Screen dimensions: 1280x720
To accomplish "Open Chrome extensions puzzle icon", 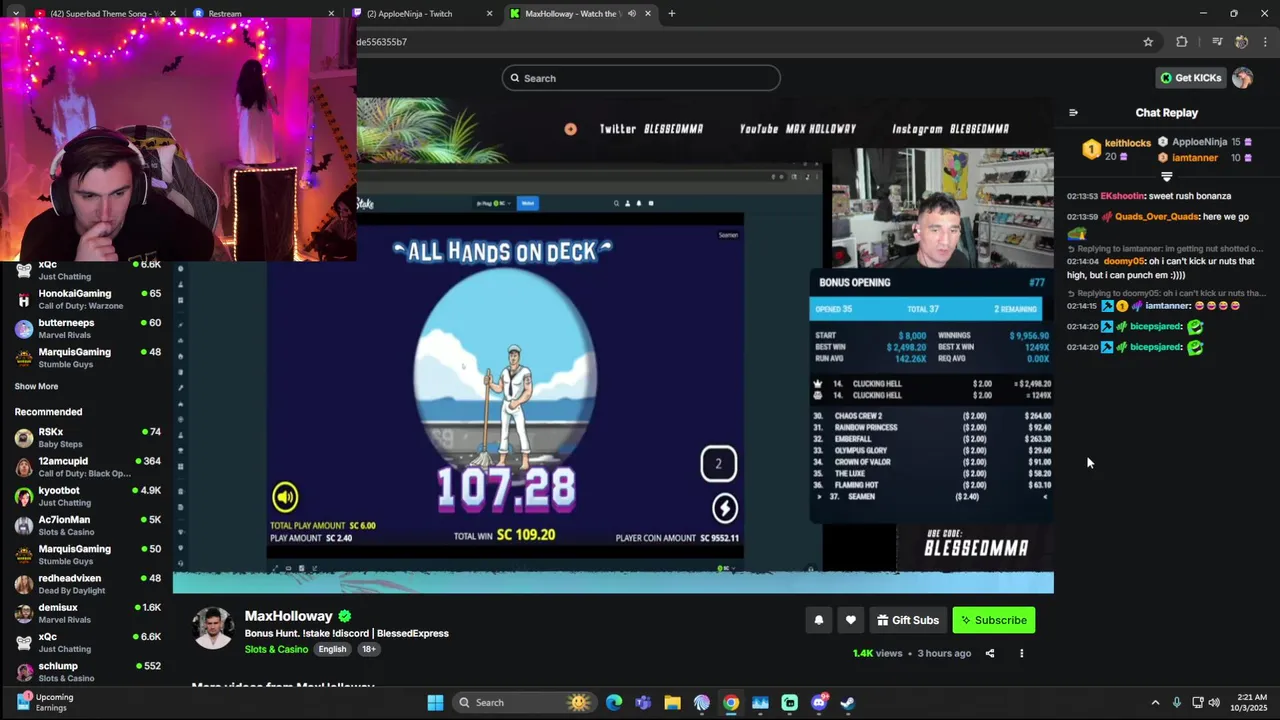I will [x=1182, y=42].
